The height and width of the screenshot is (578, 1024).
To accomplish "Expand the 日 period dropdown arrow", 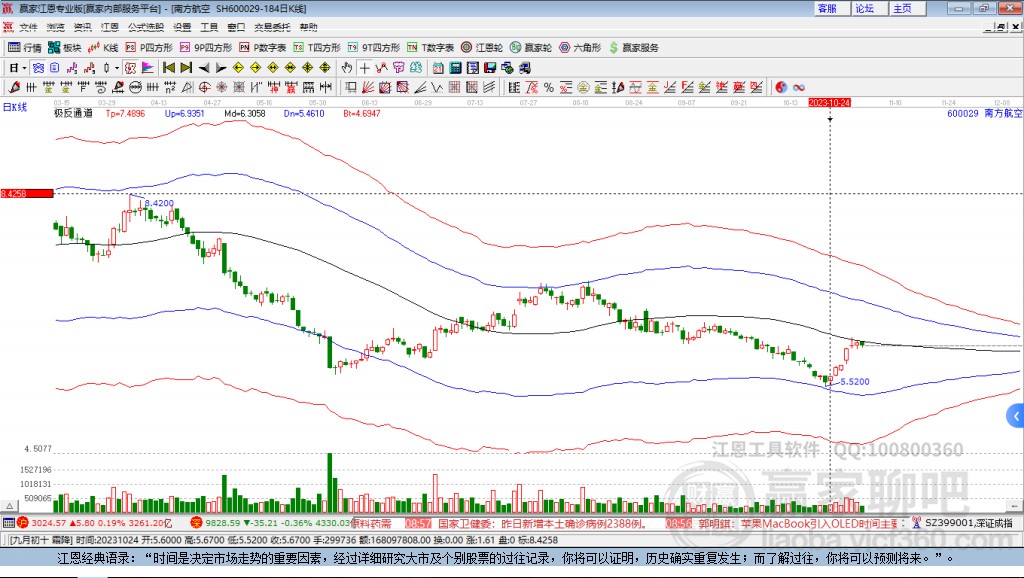I will (x=25, y=68).
